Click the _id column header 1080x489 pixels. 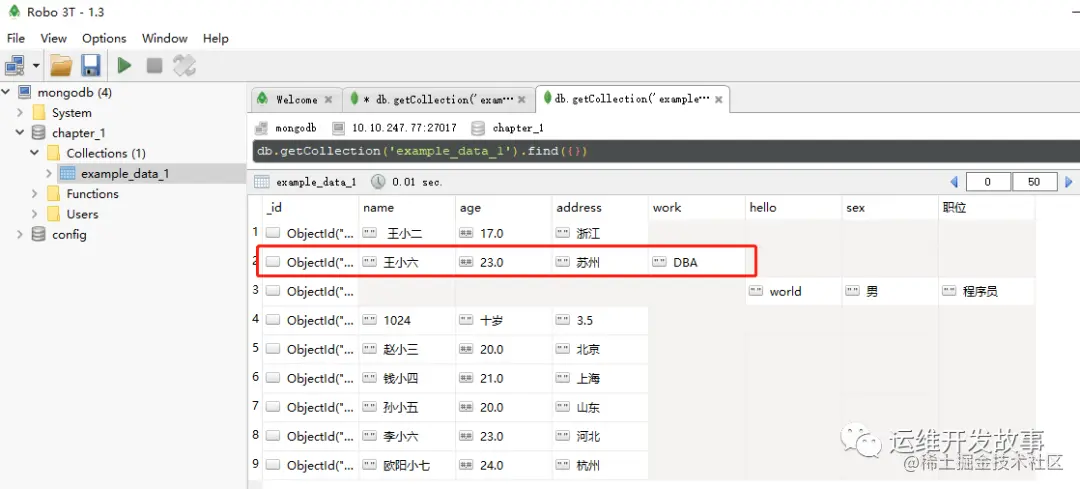tap(310, 207)
